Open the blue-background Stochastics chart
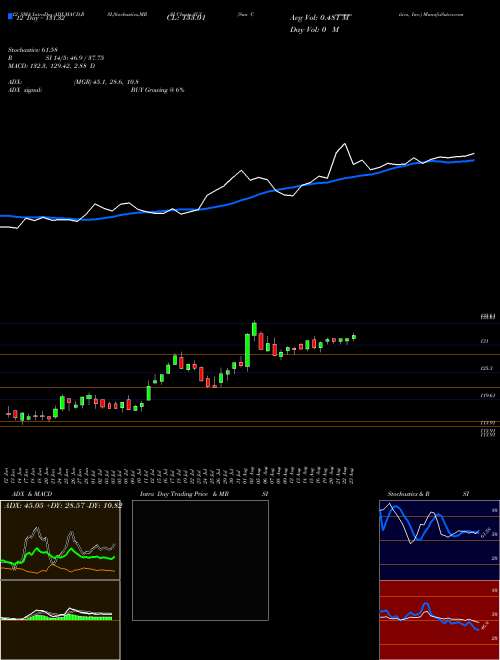Image resolution: width=500 pixels, height=660 pixels. tap(439, 540)
